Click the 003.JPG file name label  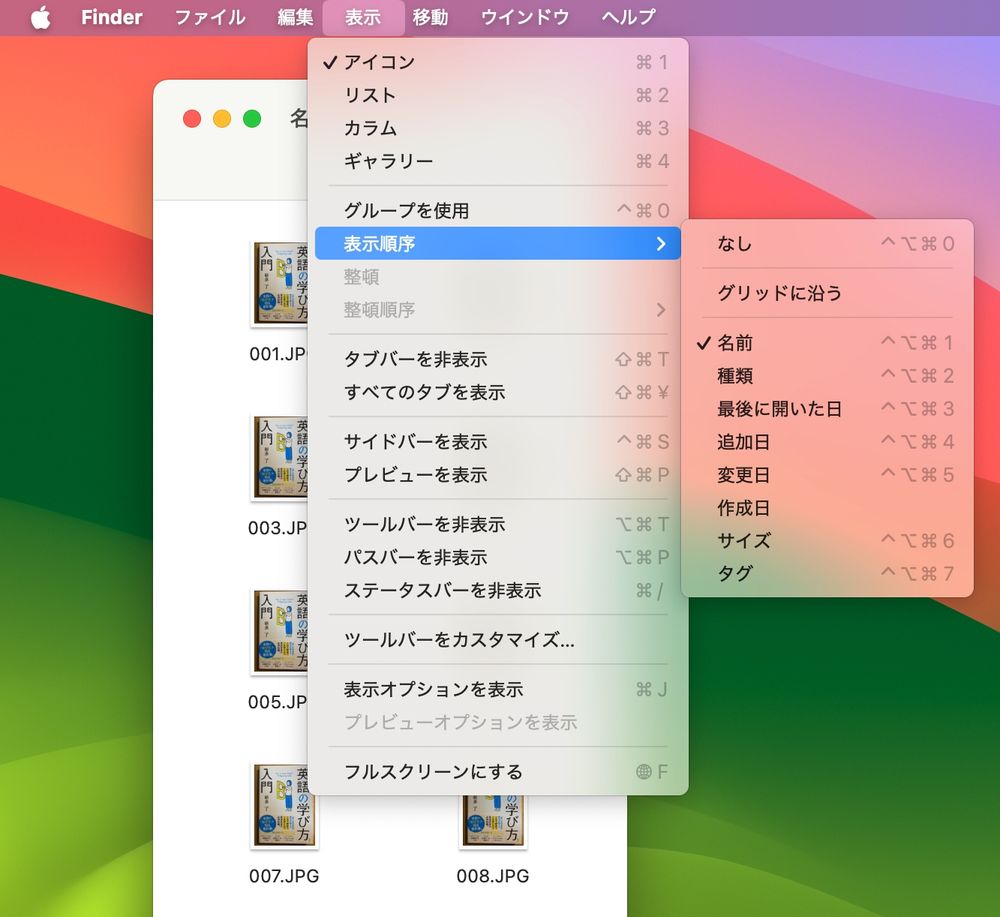click(277, 528)
